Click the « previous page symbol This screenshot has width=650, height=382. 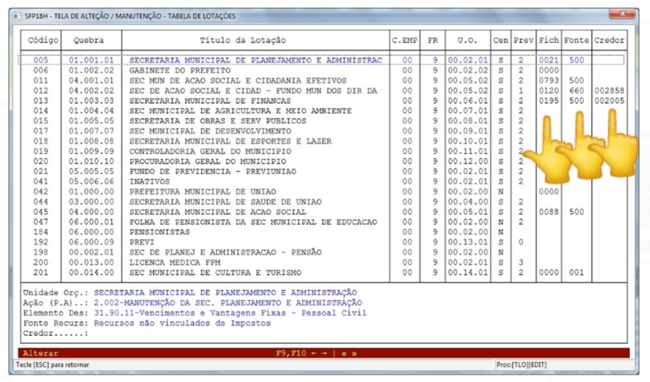[344, 353]
